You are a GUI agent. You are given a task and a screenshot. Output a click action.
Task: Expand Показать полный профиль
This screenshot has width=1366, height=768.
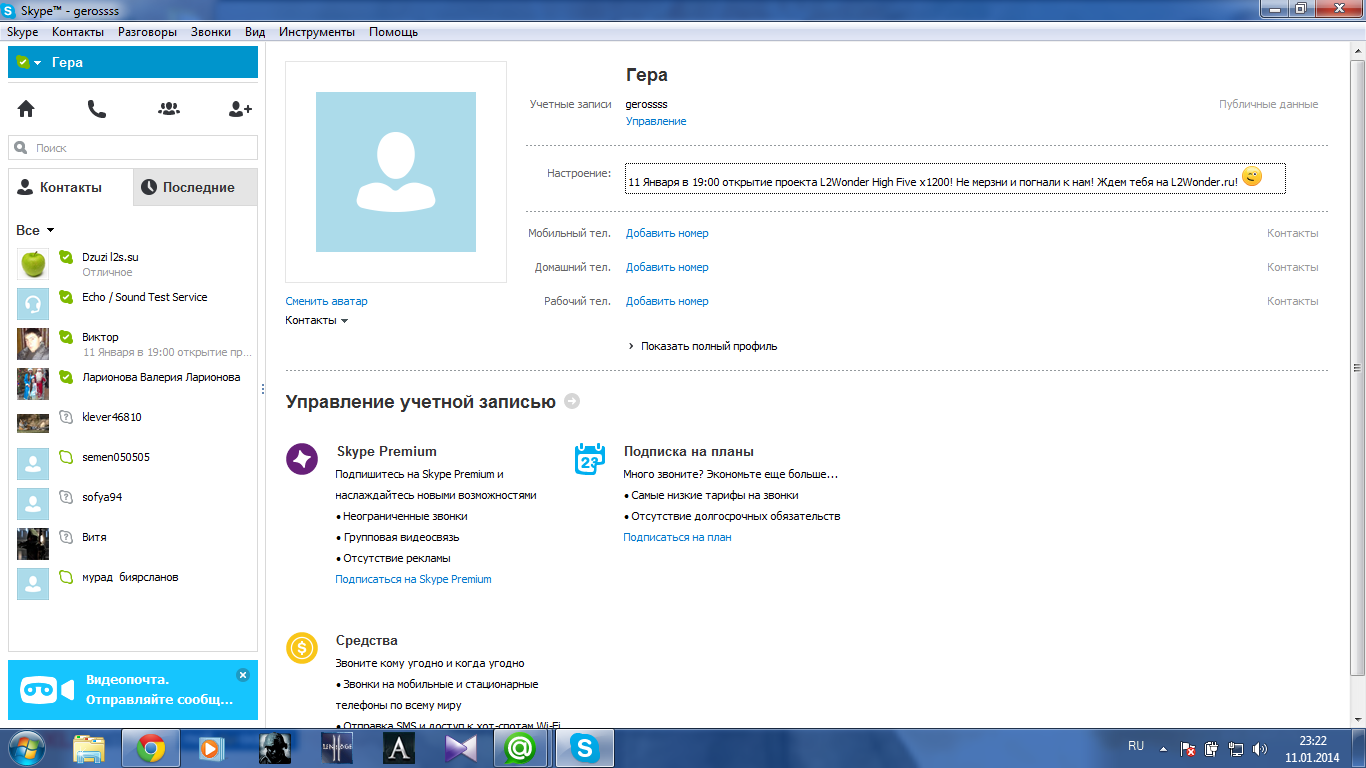pyautogui.click(x=702, y=346)
